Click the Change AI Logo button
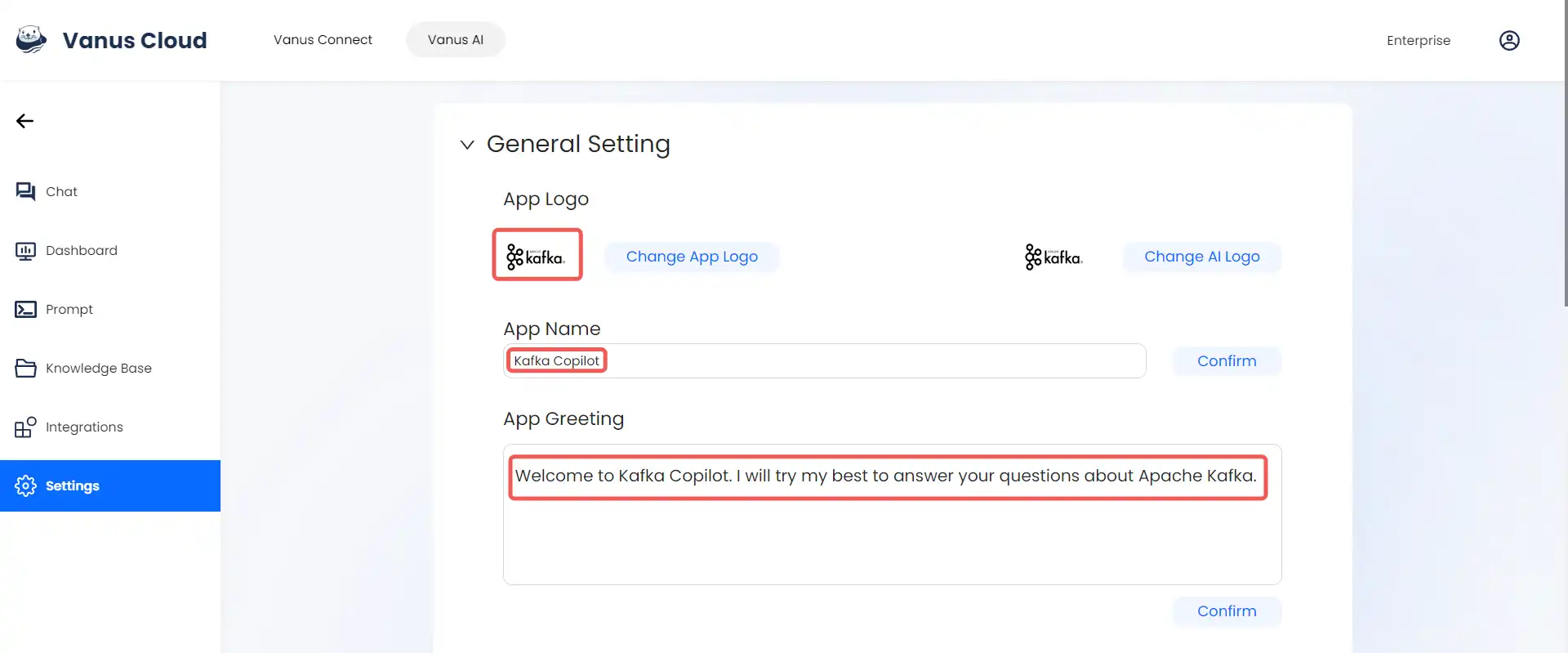The height and width of the screenshot is (653, 1568). click(1201, 257)
